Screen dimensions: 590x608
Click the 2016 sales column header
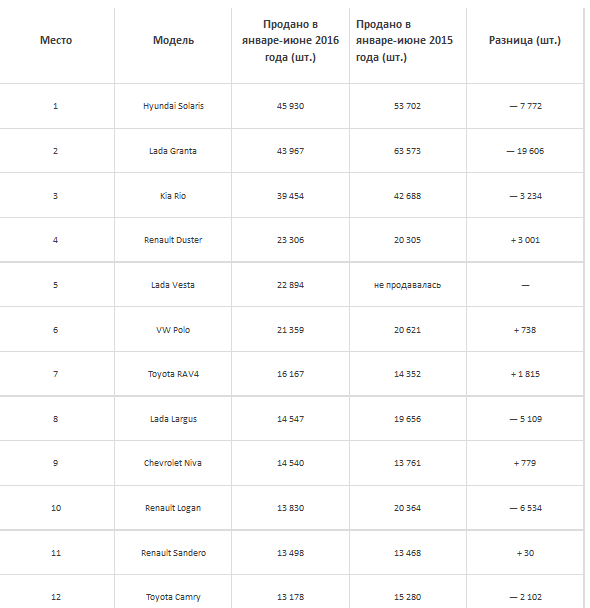click(x=290, y=41)
